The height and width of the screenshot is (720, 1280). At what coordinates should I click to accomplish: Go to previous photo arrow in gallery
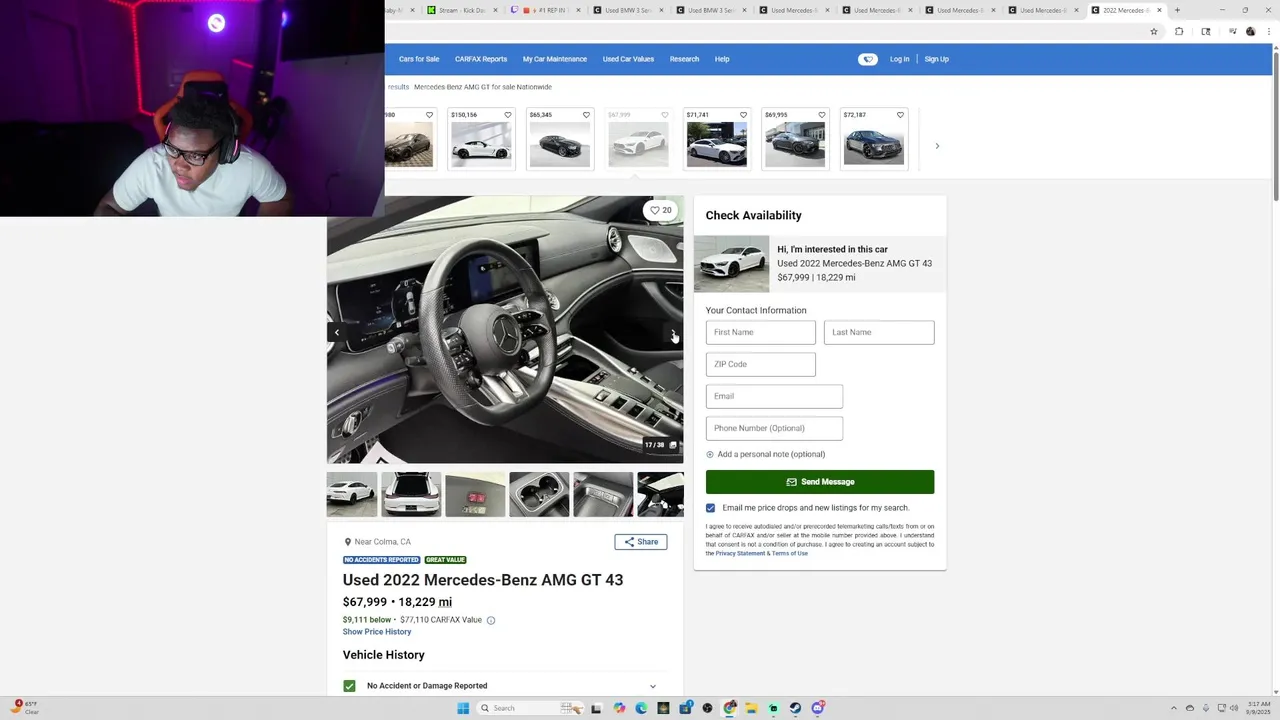(337, 332)
